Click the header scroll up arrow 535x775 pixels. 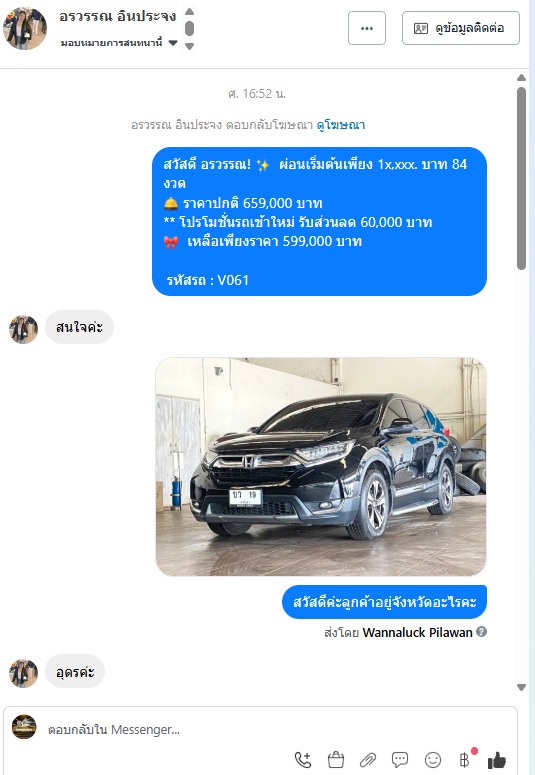[x=189, y=11]
